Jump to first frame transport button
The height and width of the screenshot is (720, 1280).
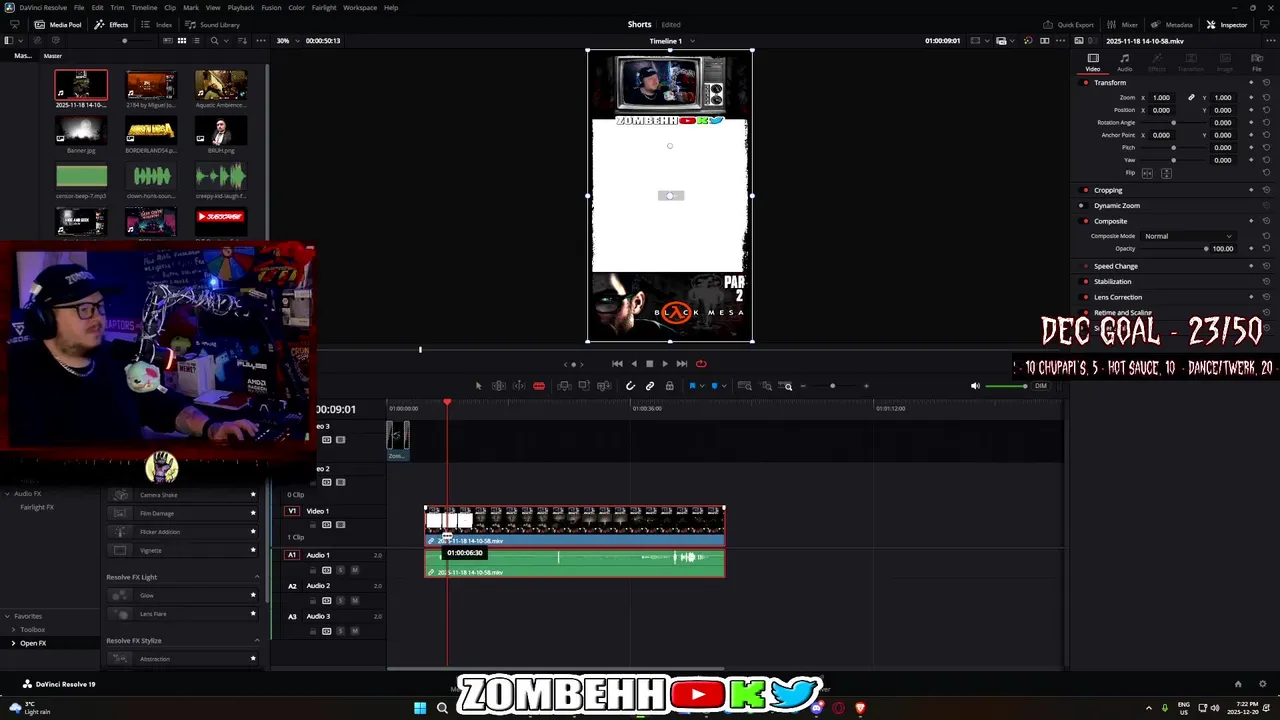617,364
